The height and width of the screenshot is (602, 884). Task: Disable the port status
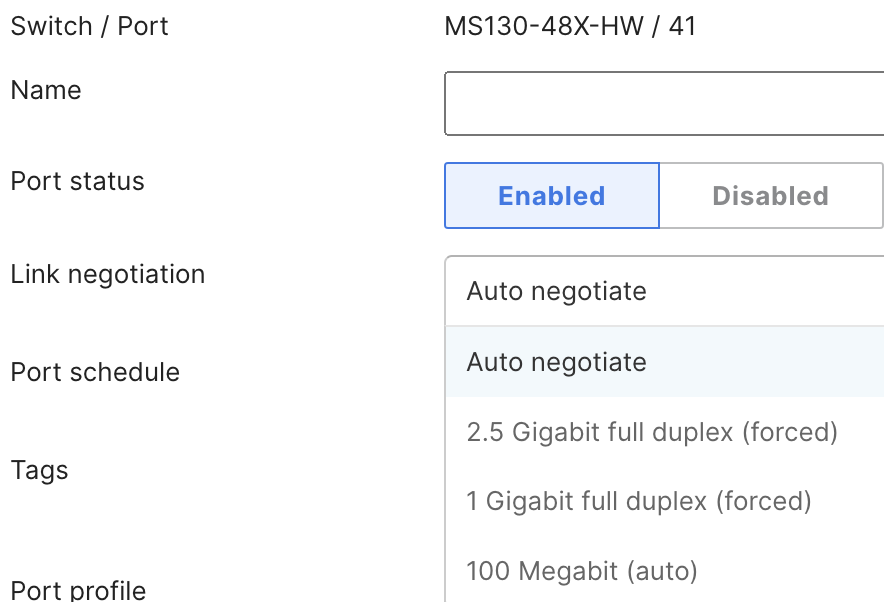click(770, 195)
